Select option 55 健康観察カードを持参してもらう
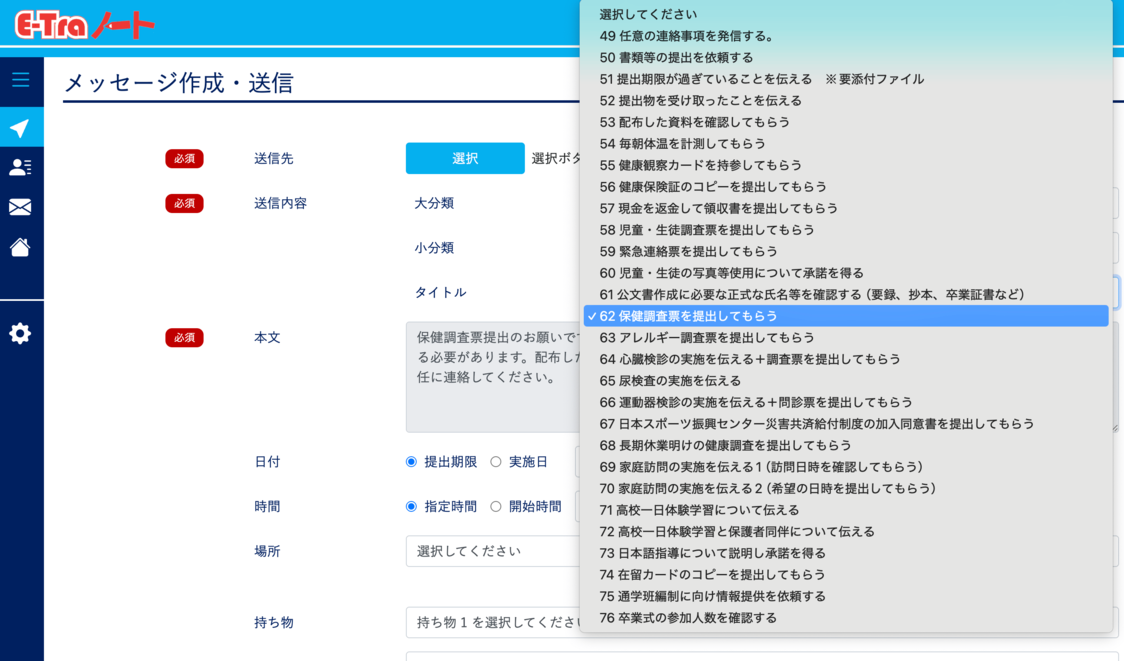The width and height of the screenshot is (1124, 661). [846, 165]
